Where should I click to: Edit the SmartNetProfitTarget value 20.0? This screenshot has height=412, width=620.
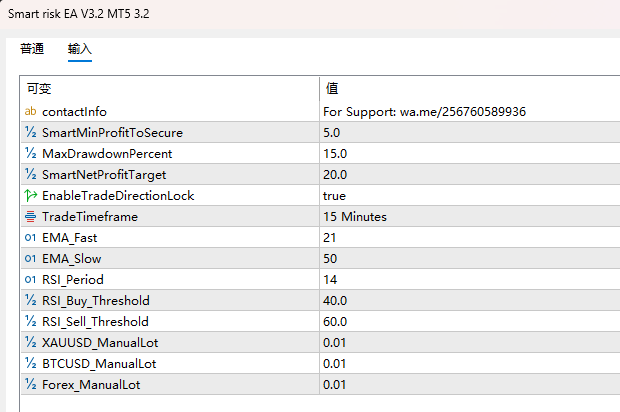470,174
